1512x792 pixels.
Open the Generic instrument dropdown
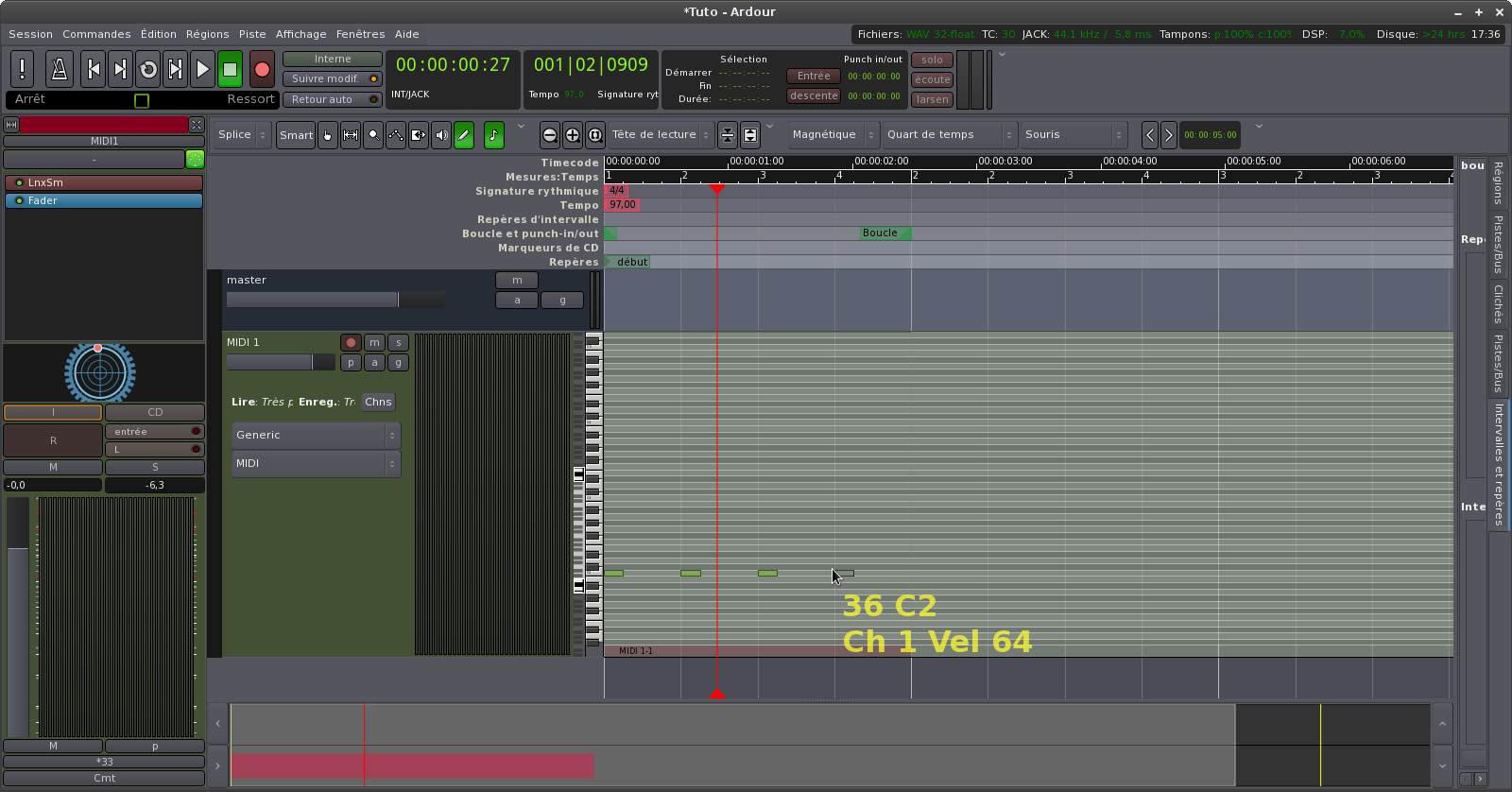pos(316,435)
